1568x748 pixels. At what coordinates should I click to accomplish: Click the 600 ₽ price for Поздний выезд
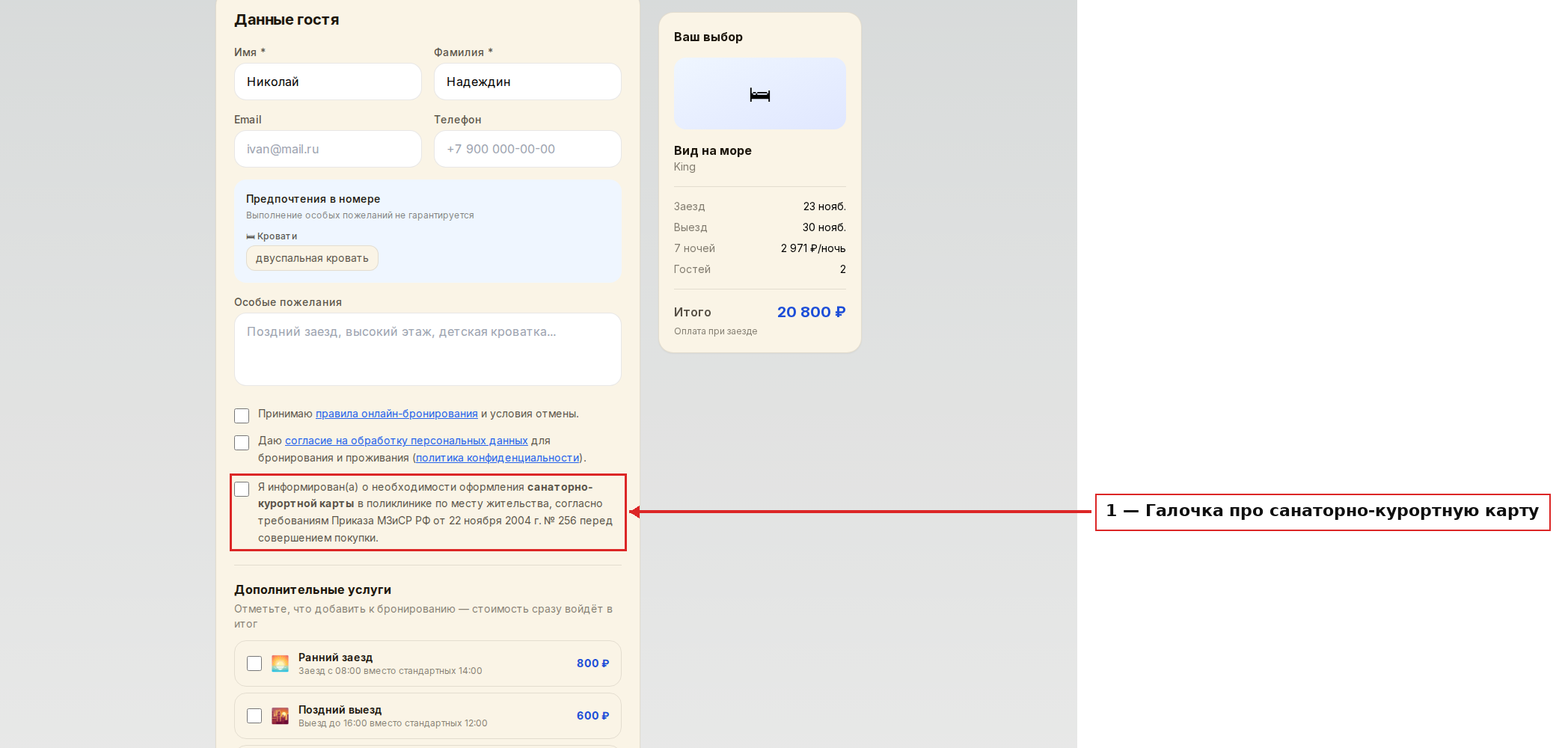tap(593, 716)
